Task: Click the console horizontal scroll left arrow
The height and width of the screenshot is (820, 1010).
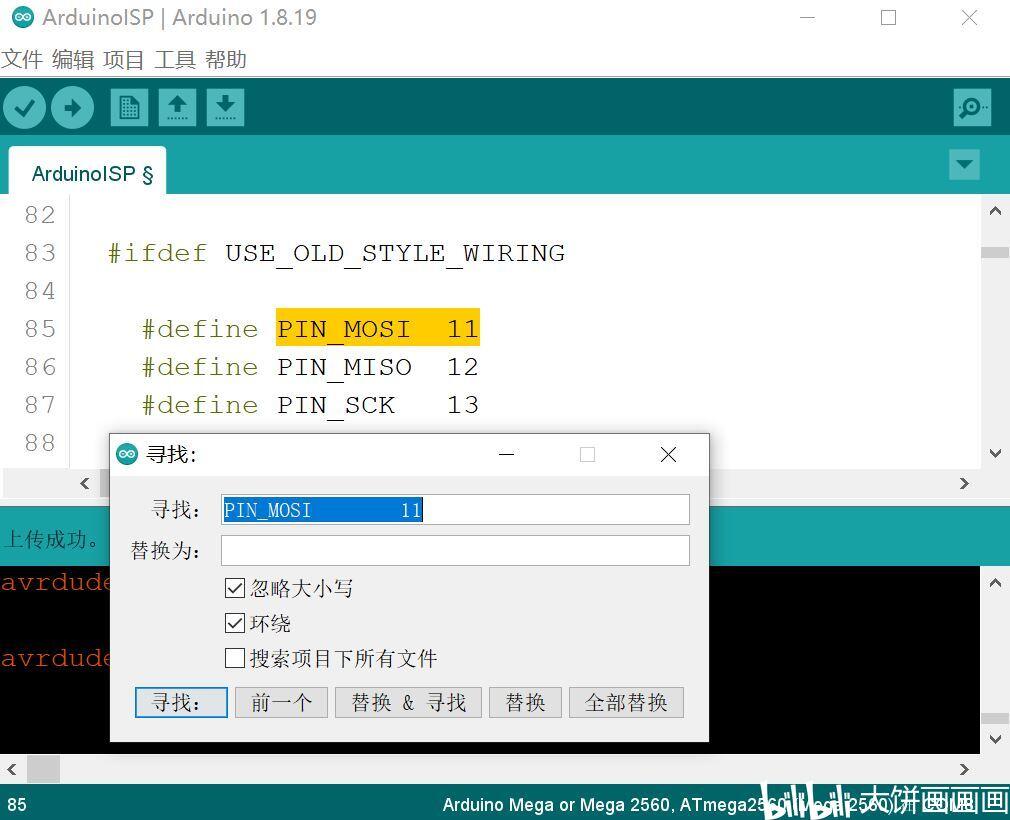Action: pyautogui.click(x=12, y=769)
